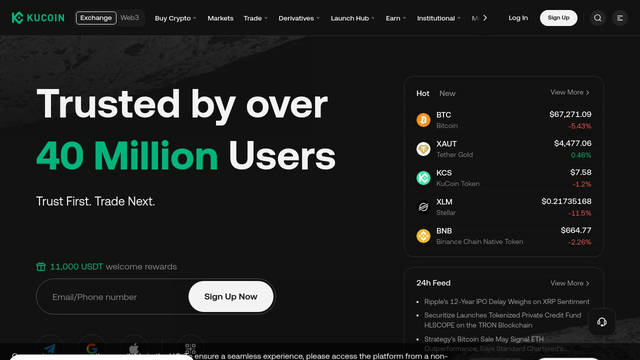Open View More in 24h Feed

[x=570, y=283]
